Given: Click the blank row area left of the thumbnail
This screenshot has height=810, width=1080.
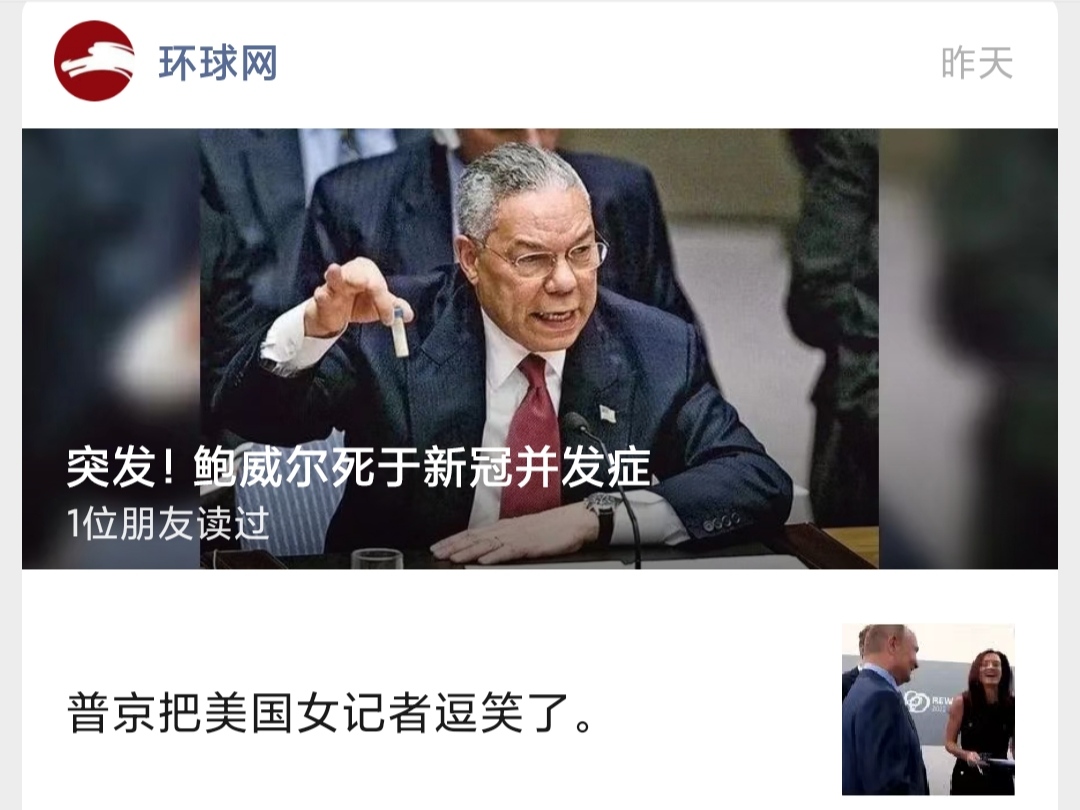Looking at the screenshot, I should coord(716,712).
